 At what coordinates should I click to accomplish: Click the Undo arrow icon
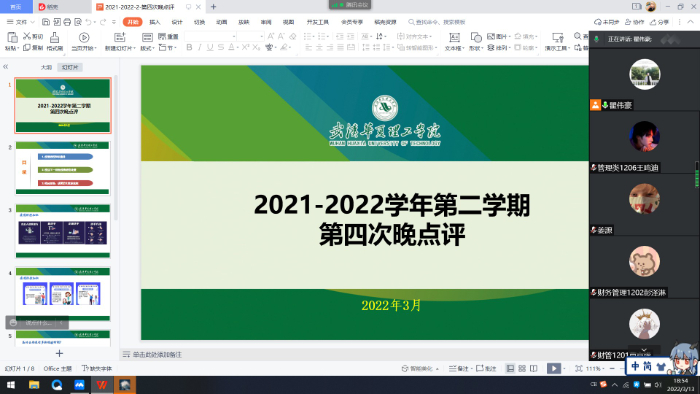(88, 22)
